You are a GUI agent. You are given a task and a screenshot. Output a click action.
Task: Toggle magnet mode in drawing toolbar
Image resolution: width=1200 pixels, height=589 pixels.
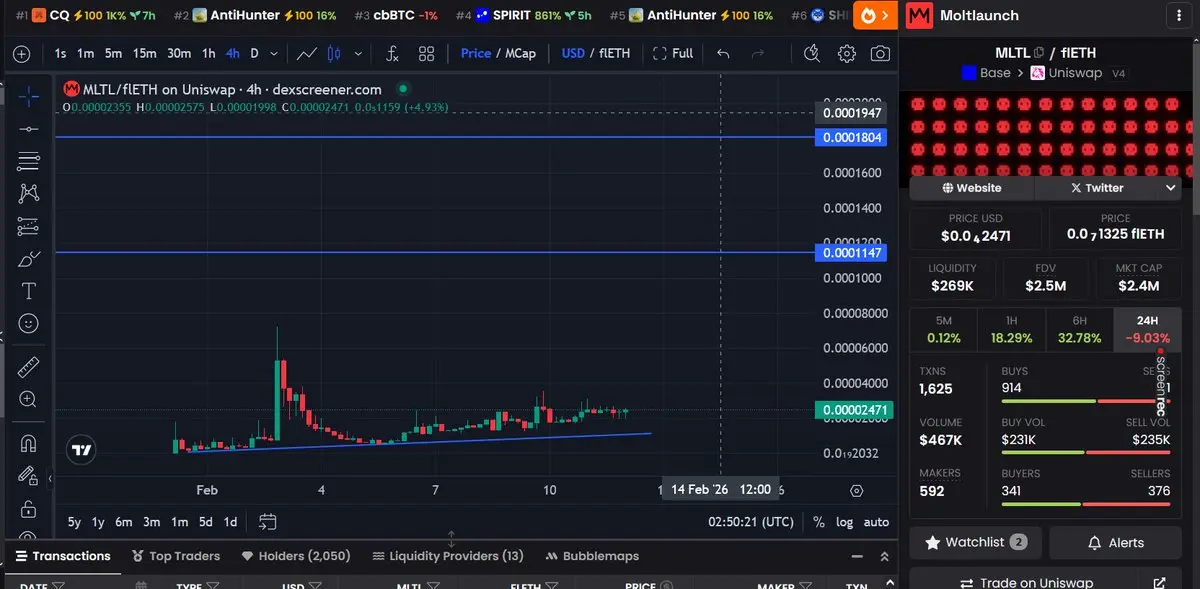(28, 442)
